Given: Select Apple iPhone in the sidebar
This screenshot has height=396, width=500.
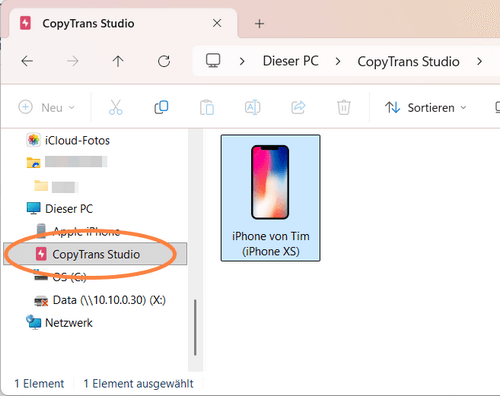Looking at the screenshot, I should pos(78,231).
